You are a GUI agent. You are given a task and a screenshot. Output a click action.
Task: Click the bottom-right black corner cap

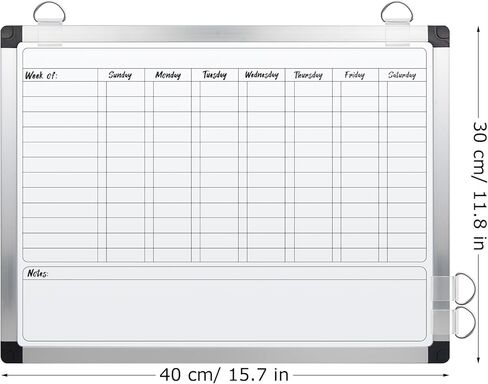pos(439,352)
